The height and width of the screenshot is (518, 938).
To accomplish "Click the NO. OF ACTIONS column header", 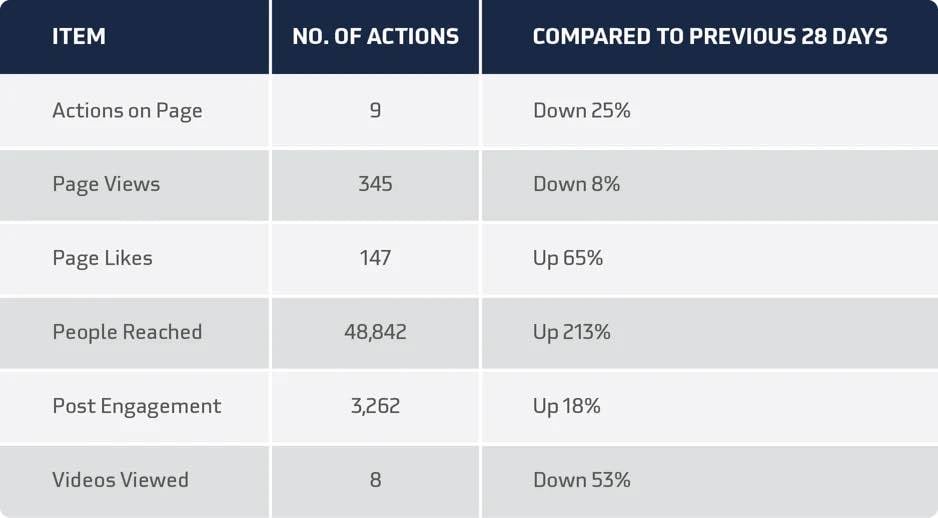I will click(x=375, y=36).
